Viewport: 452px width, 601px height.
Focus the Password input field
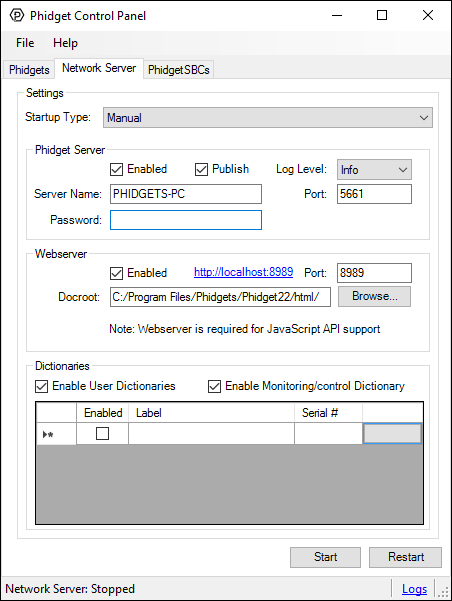point(186,220)
